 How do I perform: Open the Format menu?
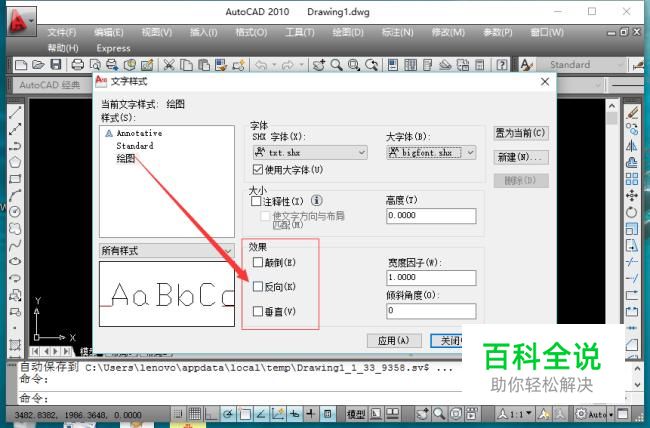click(251, 32)
